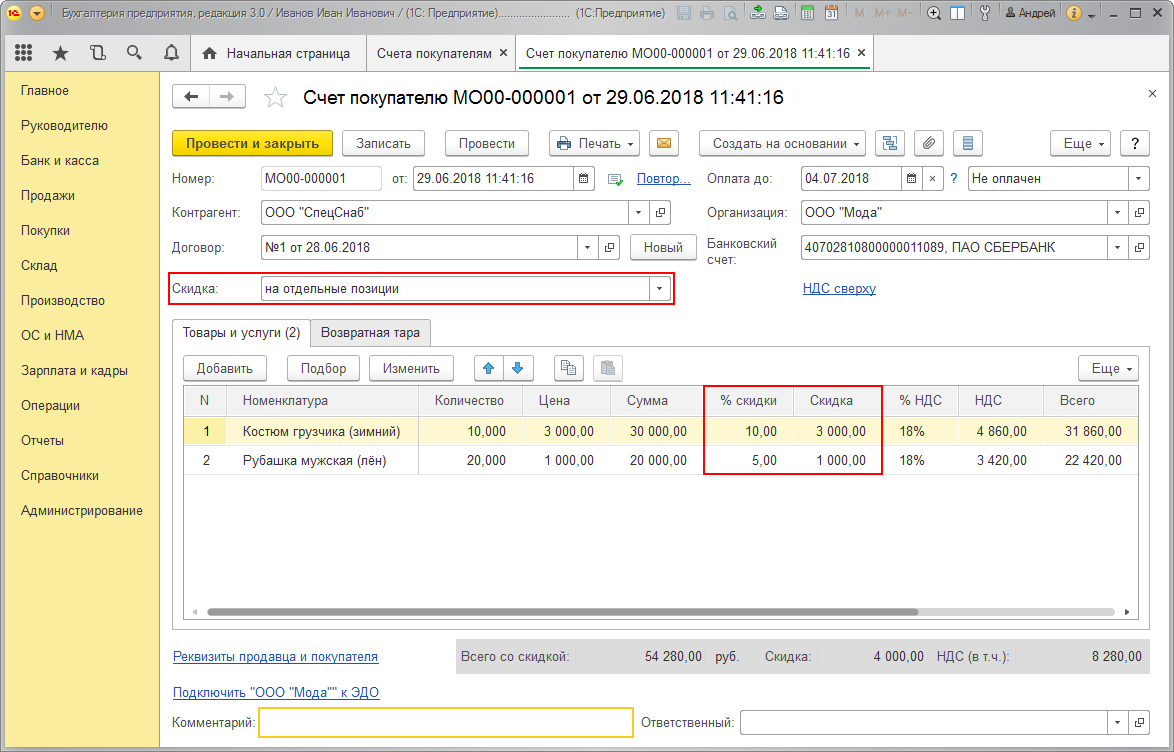Viewport: 1174px width, 752px height.
Task: Open Банковский счет dropdown arrow
Action: point(1118,247)
